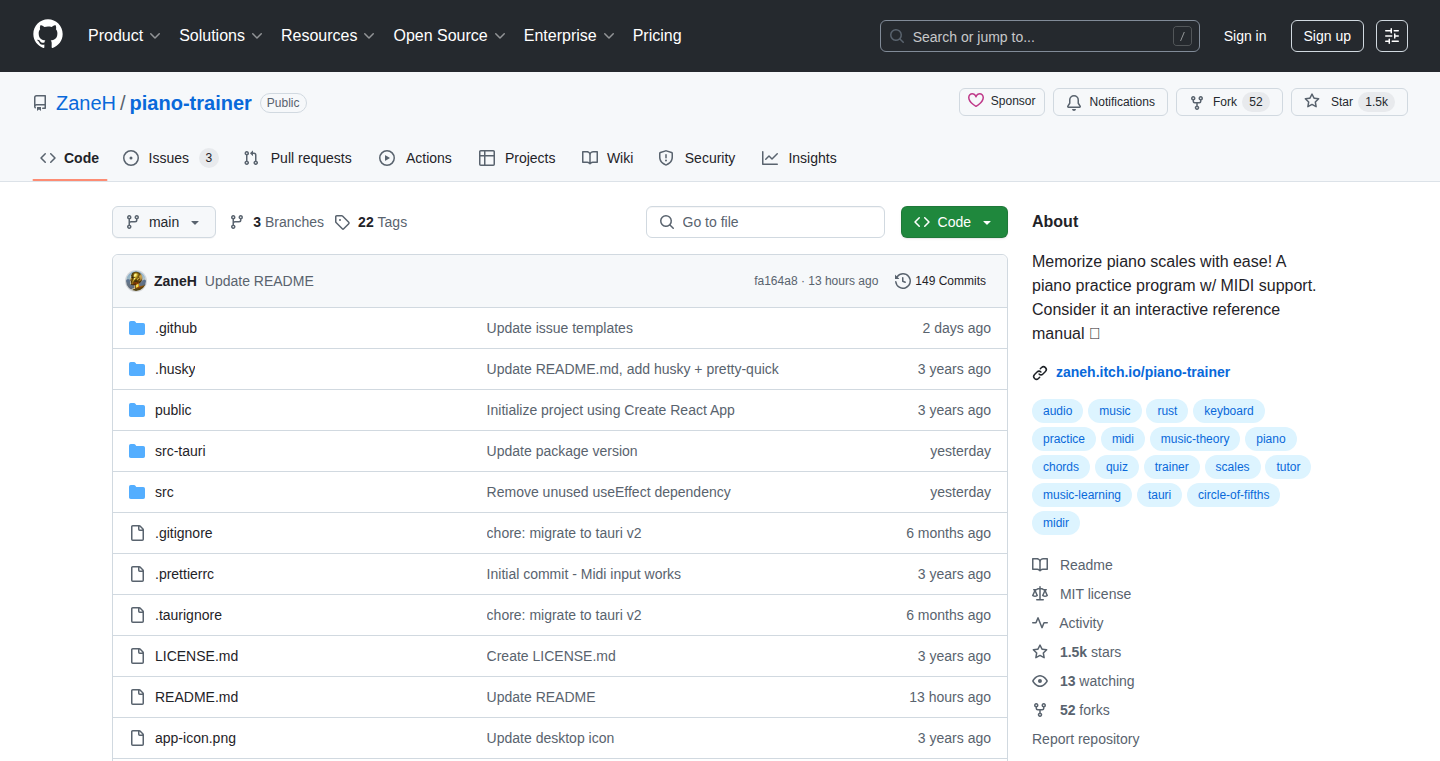Image resolution: width=1440 pixels, height=761 pixels.
Task: Click the LICENSE.md file icon
Action: (137, 656)
